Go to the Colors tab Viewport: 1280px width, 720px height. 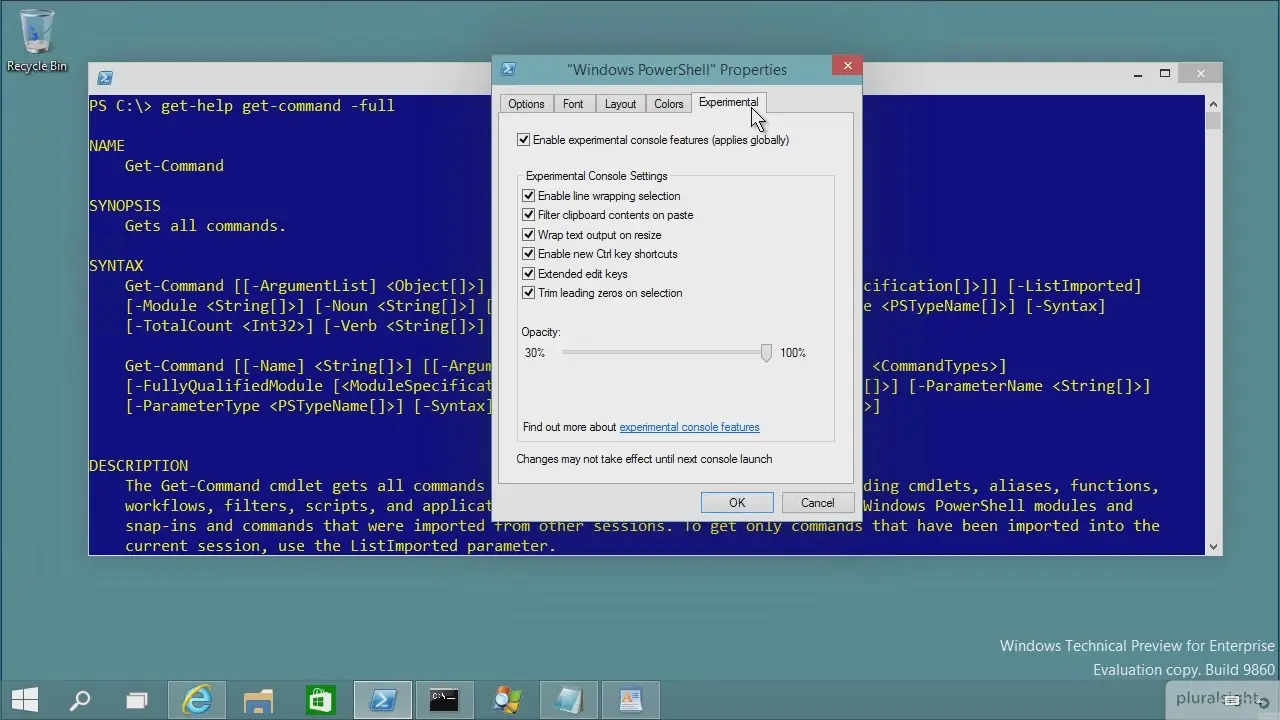point(669,104)
